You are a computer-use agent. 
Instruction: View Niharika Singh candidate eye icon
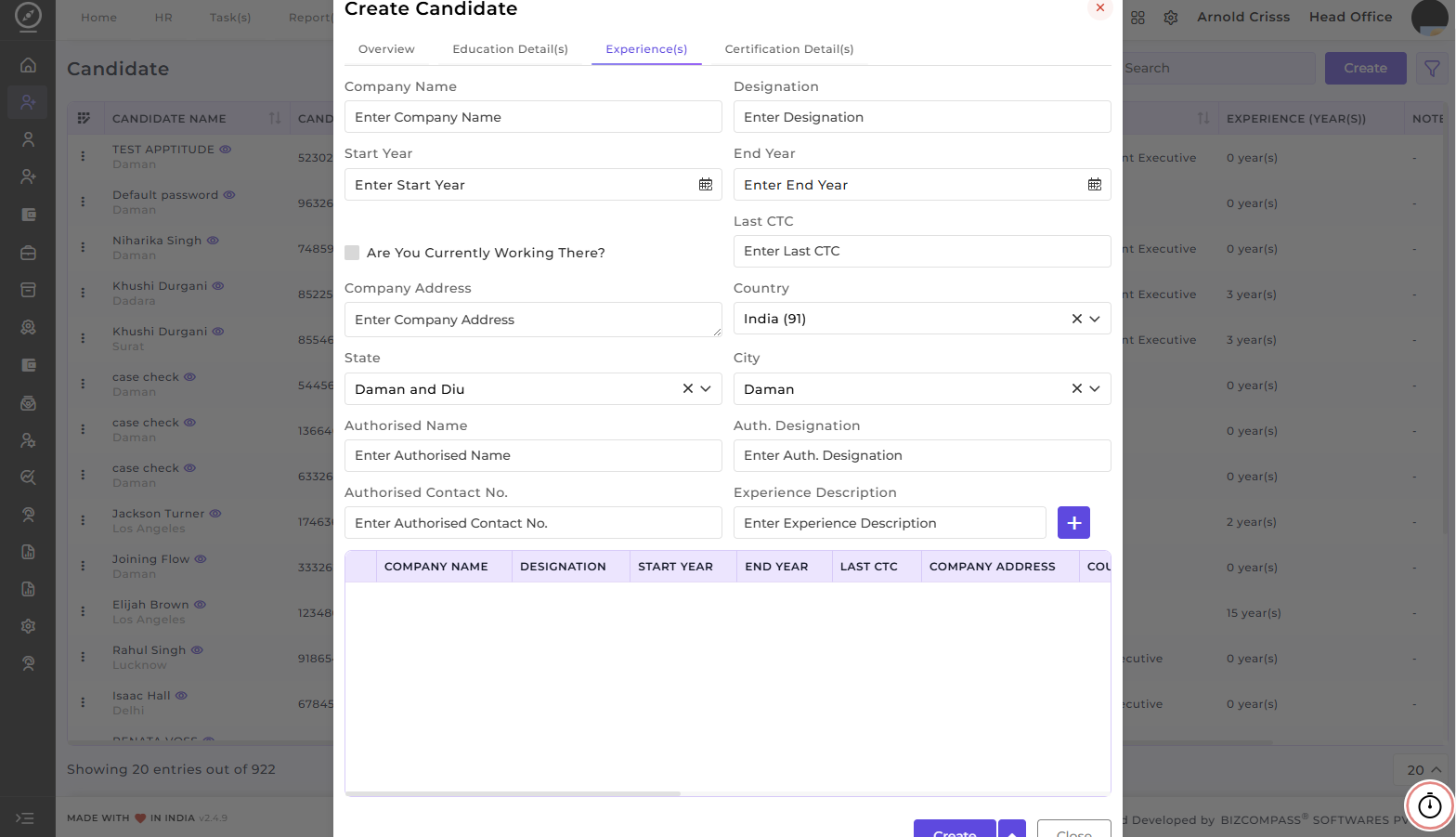tap(213, 240)
